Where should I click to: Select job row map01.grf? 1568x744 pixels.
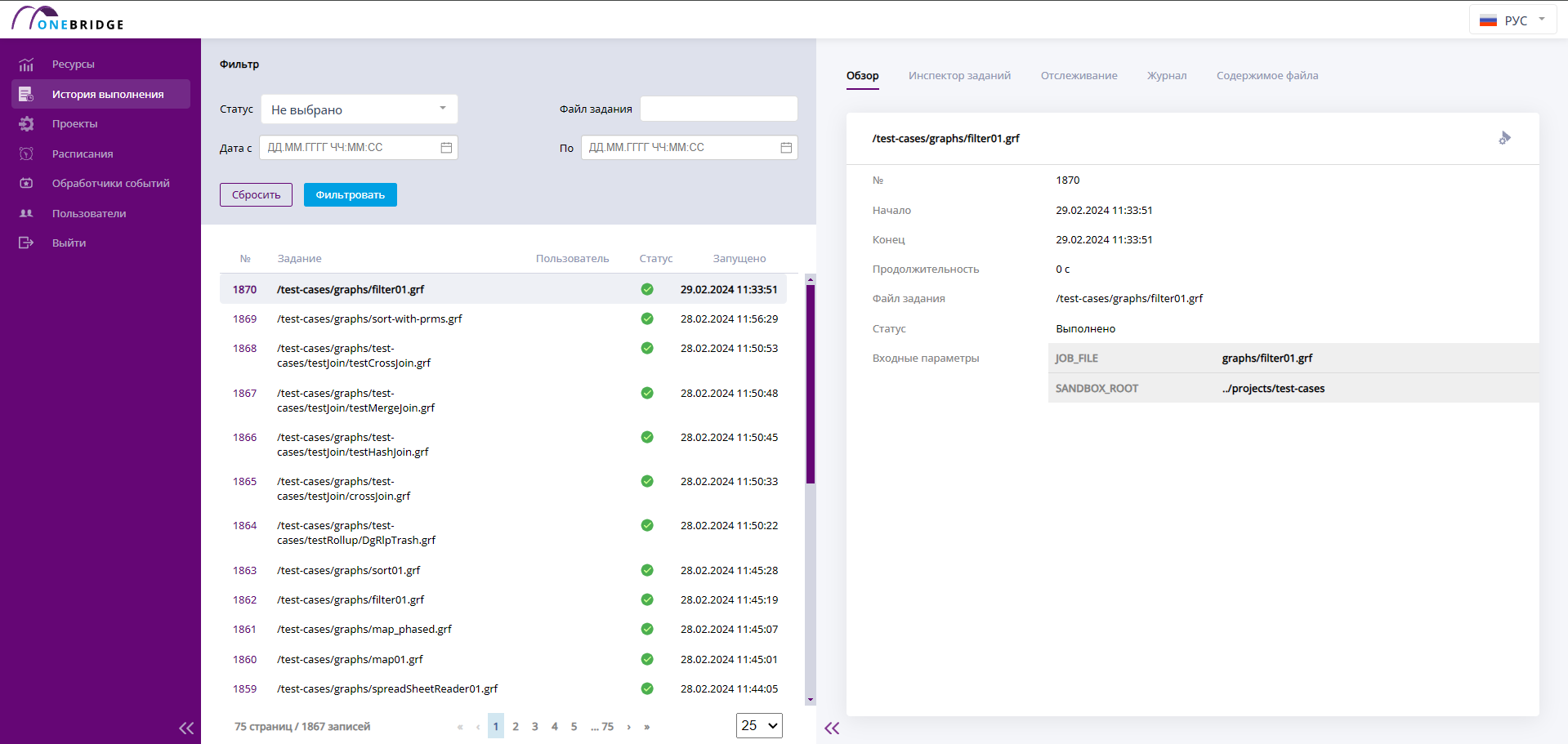[503, 659]
